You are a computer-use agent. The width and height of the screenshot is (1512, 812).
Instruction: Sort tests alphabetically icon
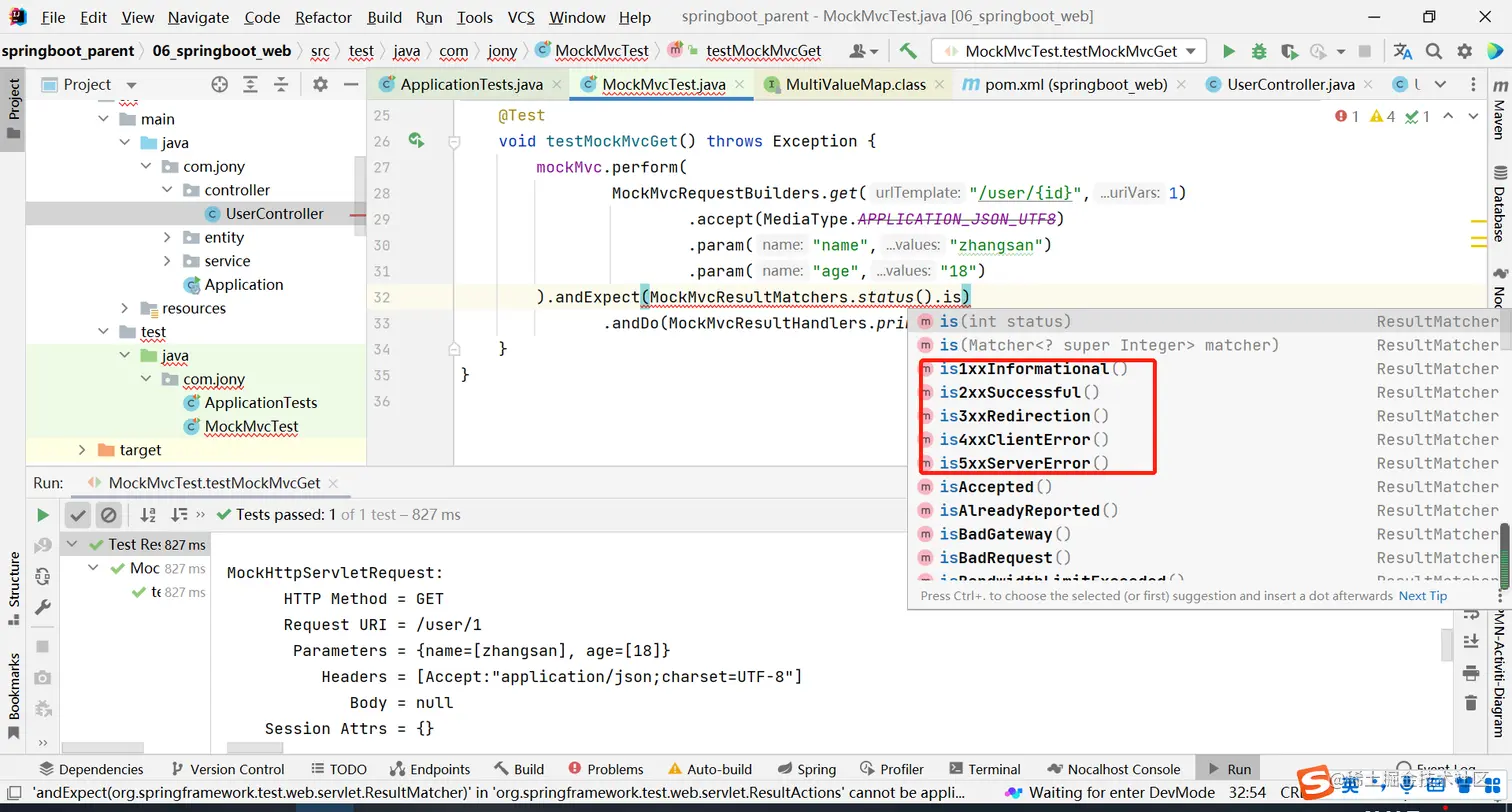coord(148,515)
